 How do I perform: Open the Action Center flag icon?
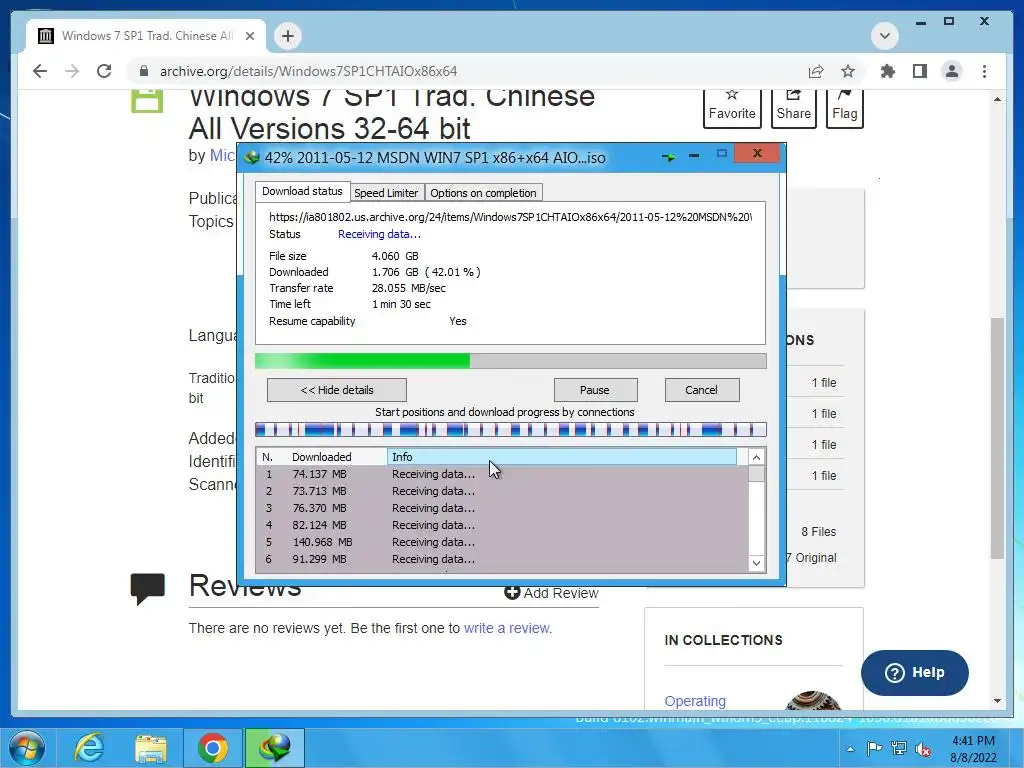874,748
